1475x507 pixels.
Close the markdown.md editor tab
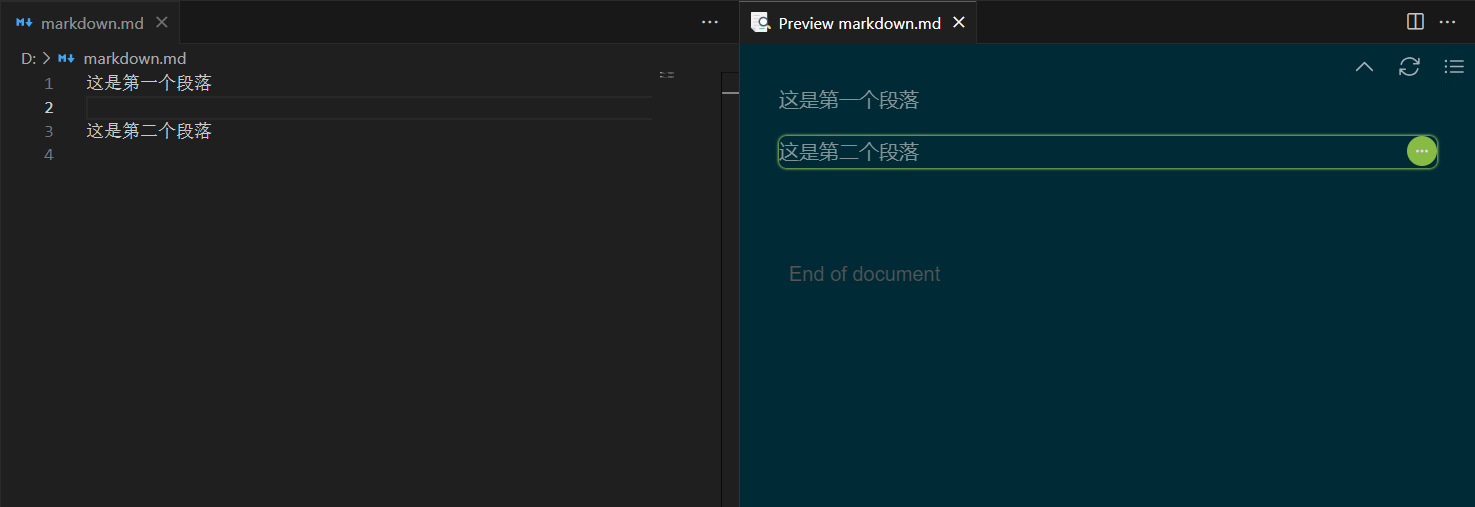(x=162, y=22)
